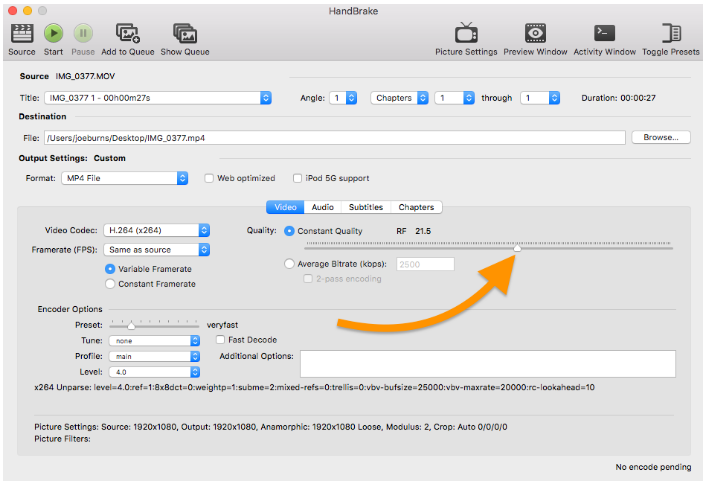This screenshot has width=705, height=483.
Task: Switch to the Subtitles tab
Action: [x=366, y=207]
